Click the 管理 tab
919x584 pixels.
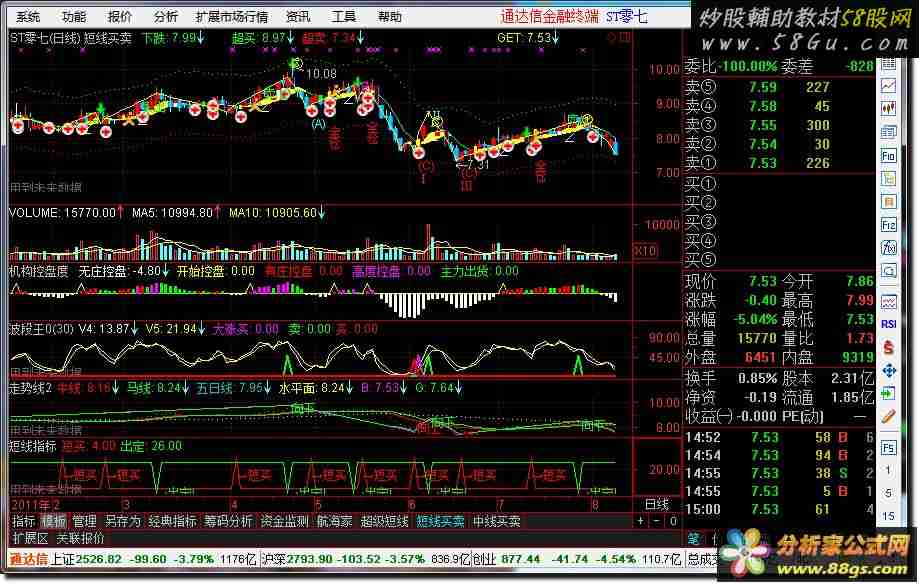point(84,521)
